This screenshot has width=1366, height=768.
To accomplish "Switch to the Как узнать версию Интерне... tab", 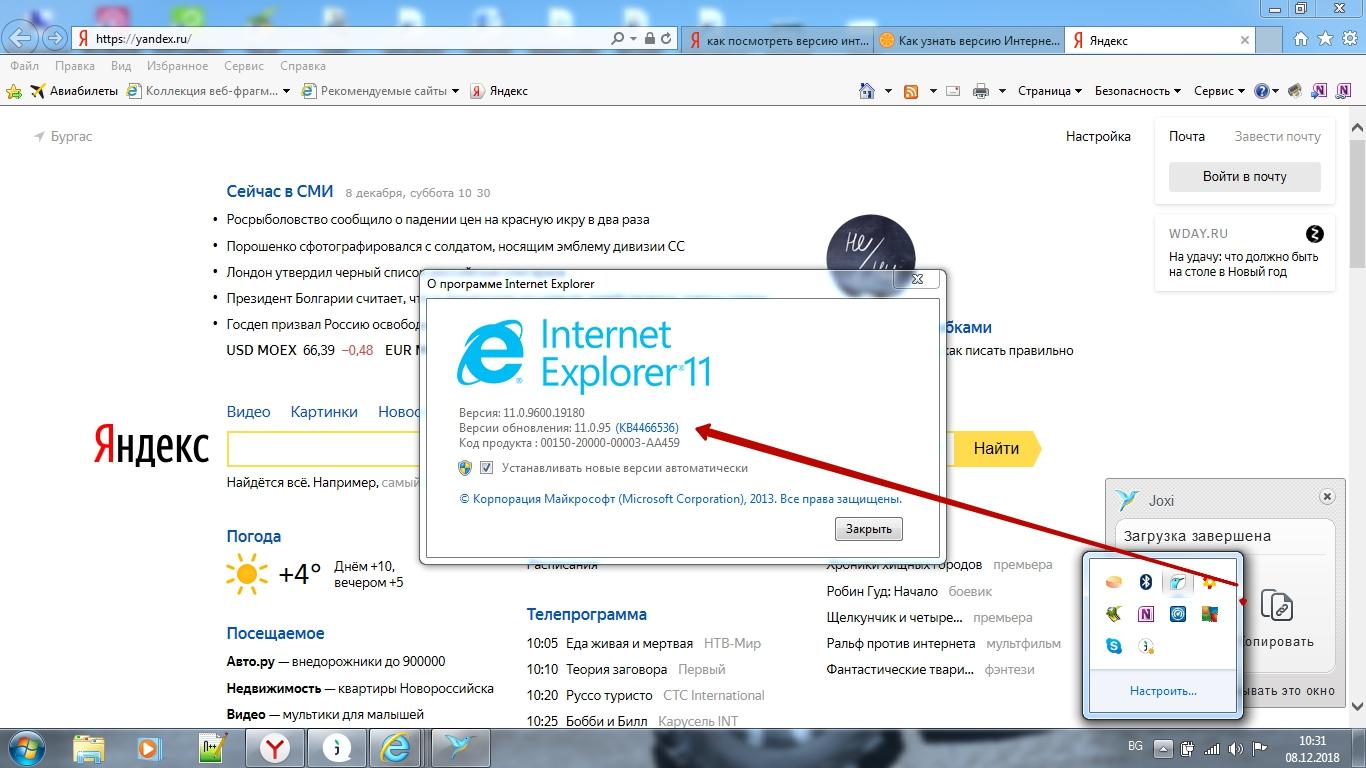I will pyautogui.click(x=969, y=40).
